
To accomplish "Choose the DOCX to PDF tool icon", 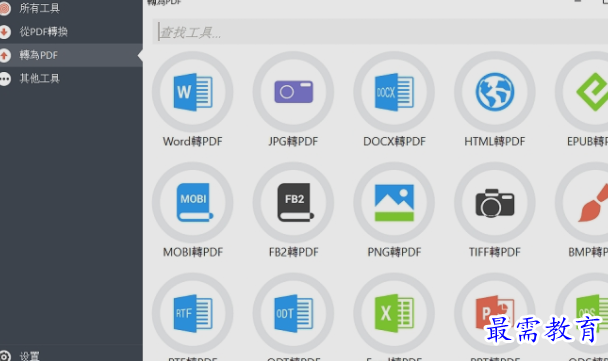I will [394, 92].
